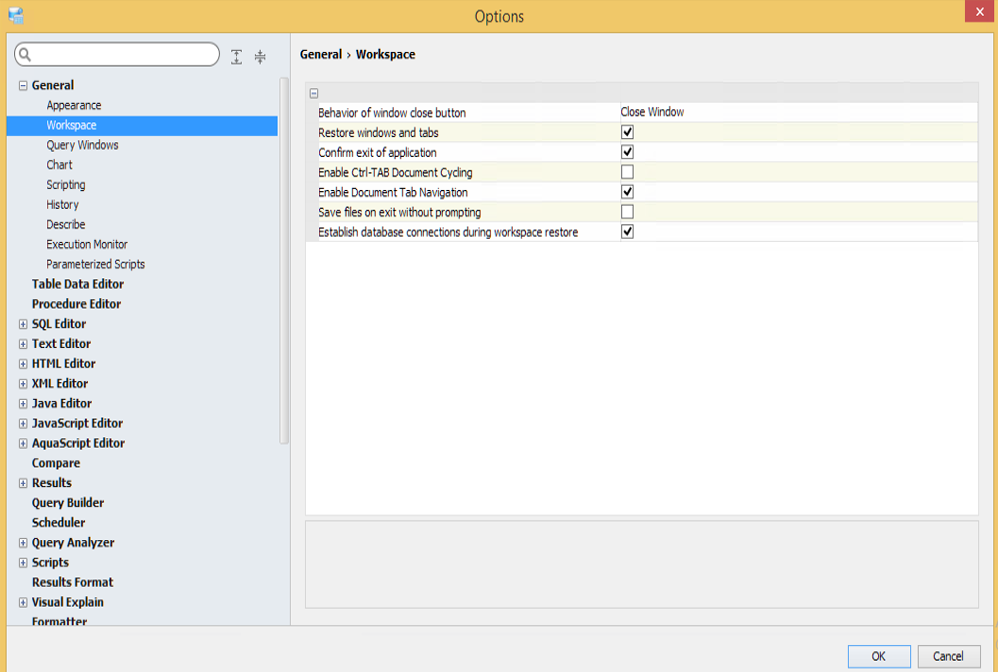Enable Save files on exit without prompting
The image size is (998, 672).
(627, 212)
